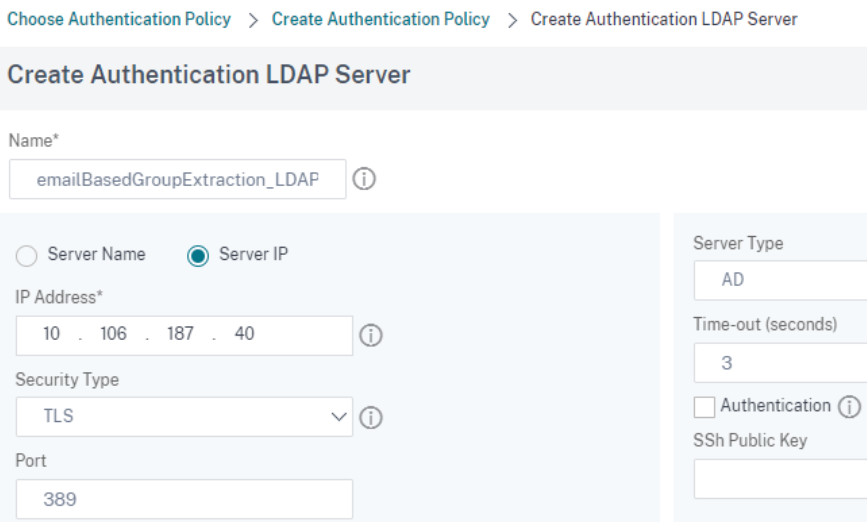The width and height of the screenshot is (867, 522).
Task: Click the Name field with emailBasedGroupExtraction_LDAP
Action: [177, 179]
